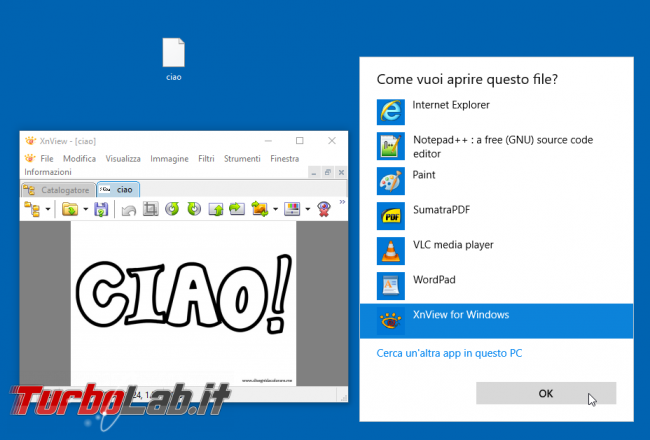The height and width of the screenshot is (440, 650).
Task: Choose VLC media player from the list
Action: click(496, 251)
